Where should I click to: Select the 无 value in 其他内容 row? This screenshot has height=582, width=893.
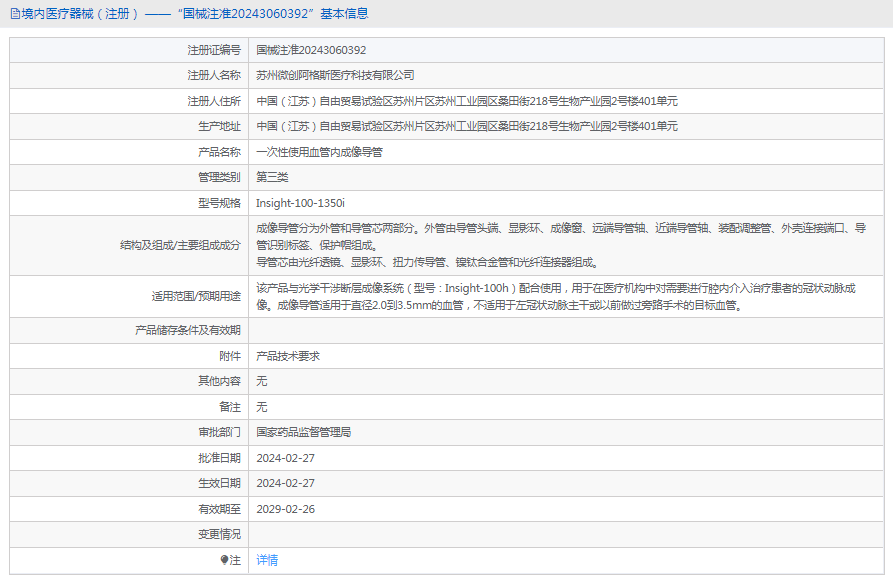(x=261, y=381)
